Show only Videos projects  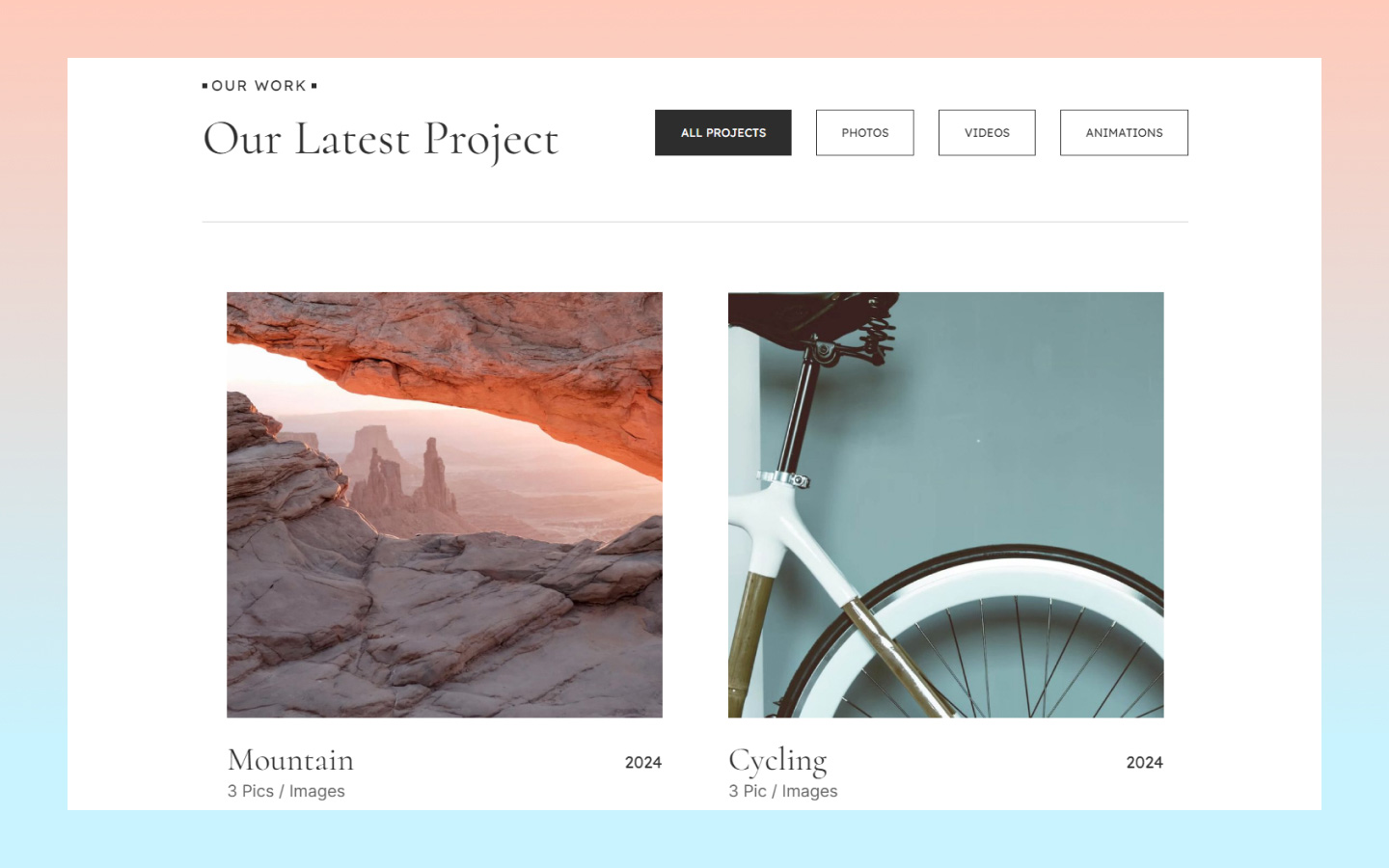[x=987, y=133]
